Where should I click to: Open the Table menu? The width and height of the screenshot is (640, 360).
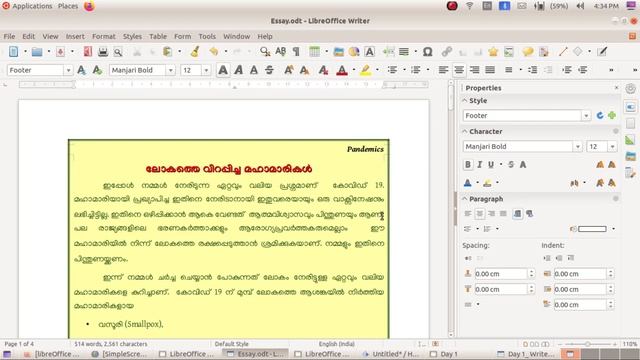coord(158,36)
